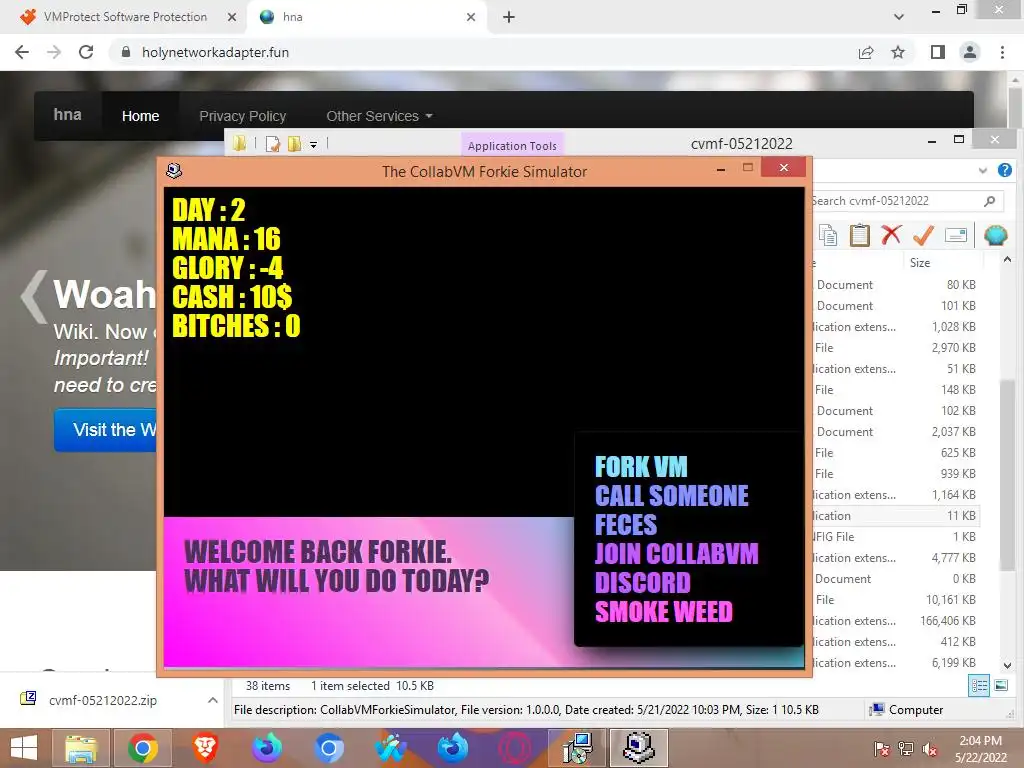Image resolution: width=1024 pixels, height=768 pixels.
Task: Switch to large icons view in Explorer
Action: 1000,686
